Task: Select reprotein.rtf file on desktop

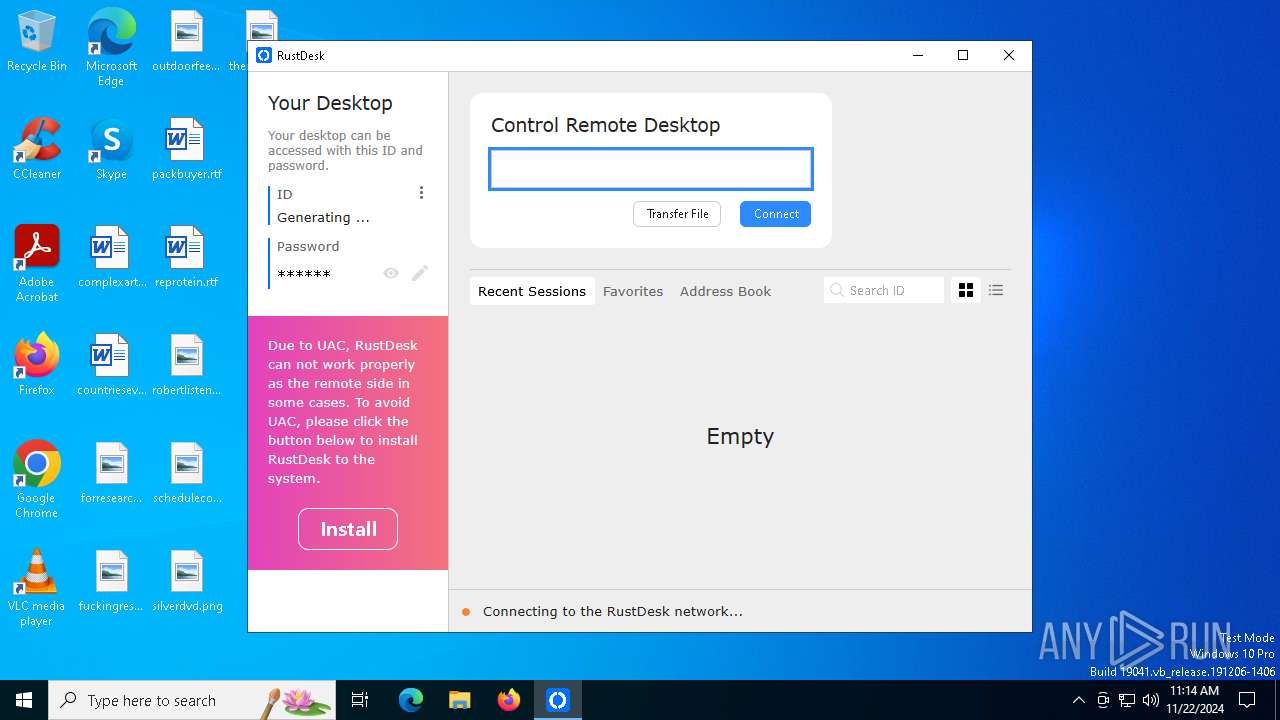Action: coord(186,257)
